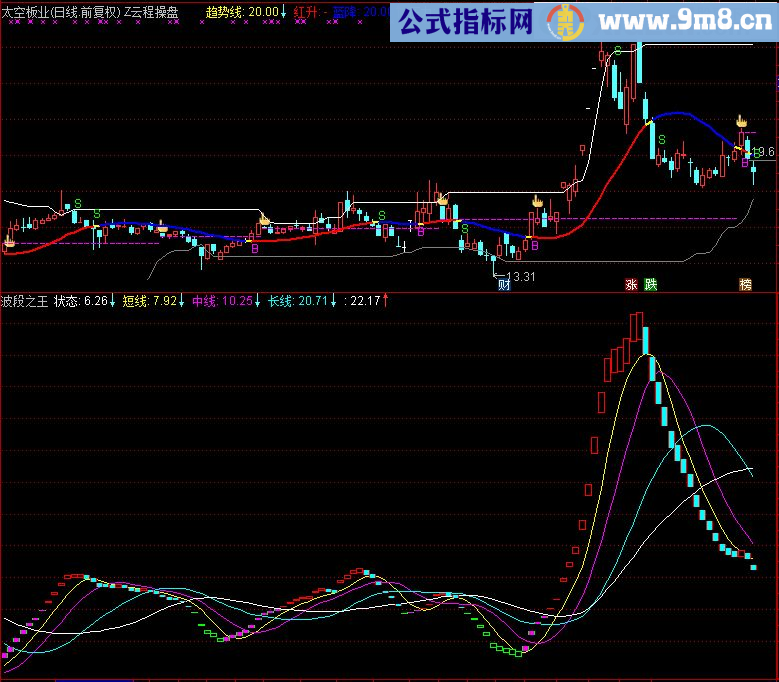Click the 状态: 6.26 value
The image size is (779, 682).
84,301
